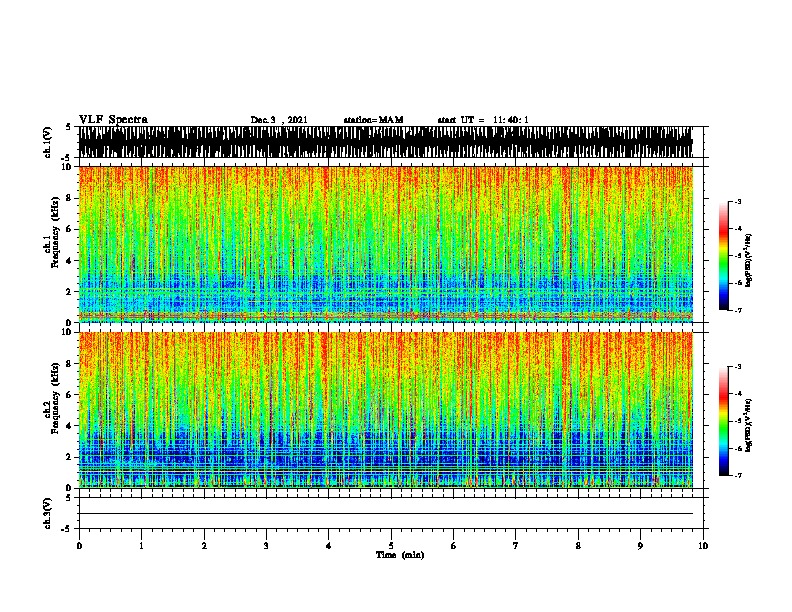Click the "0" tick on the time axis
Screen dimensions: 792x612
[x=79, y=545]
